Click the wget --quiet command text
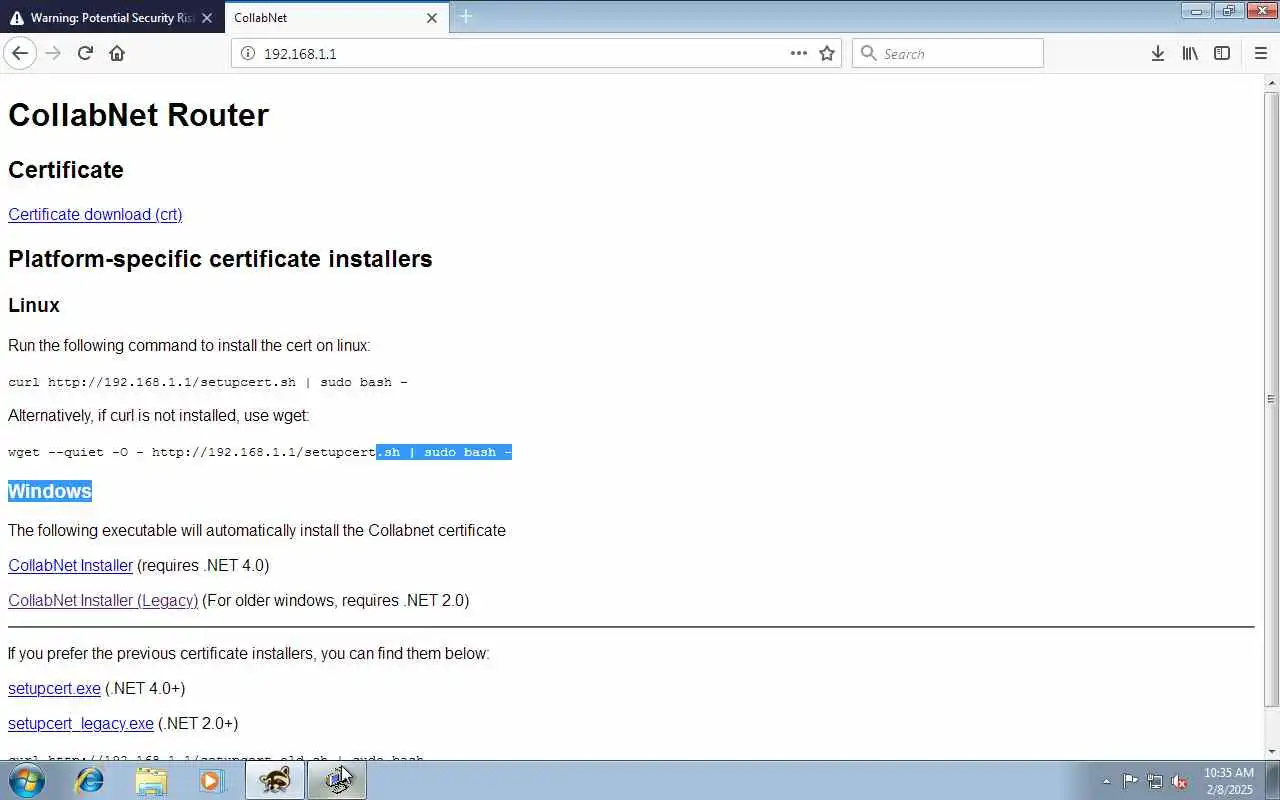 pos(260,452)
